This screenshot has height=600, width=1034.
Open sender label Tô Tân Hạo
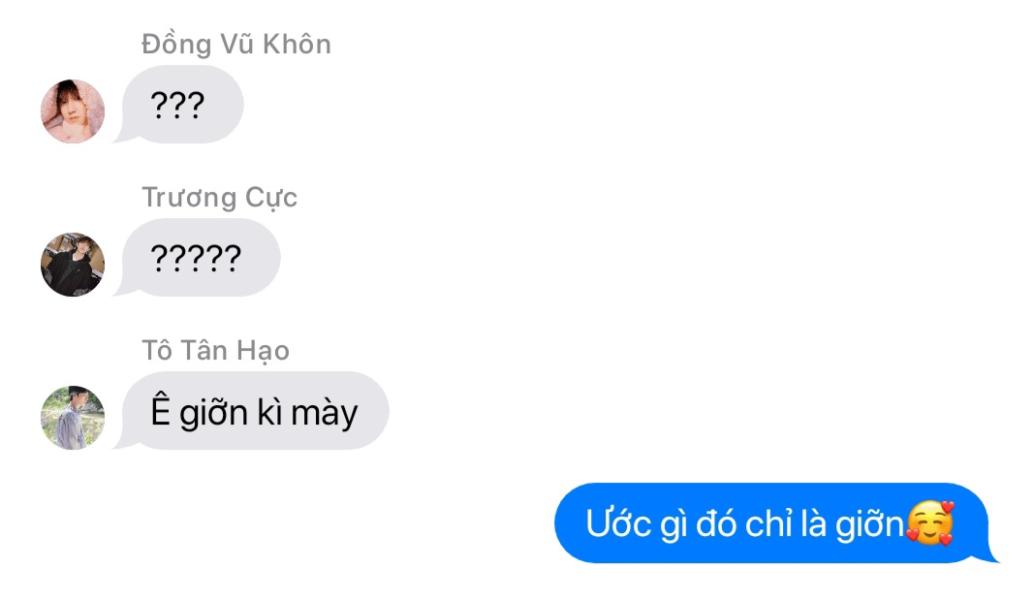coord(216,351)
